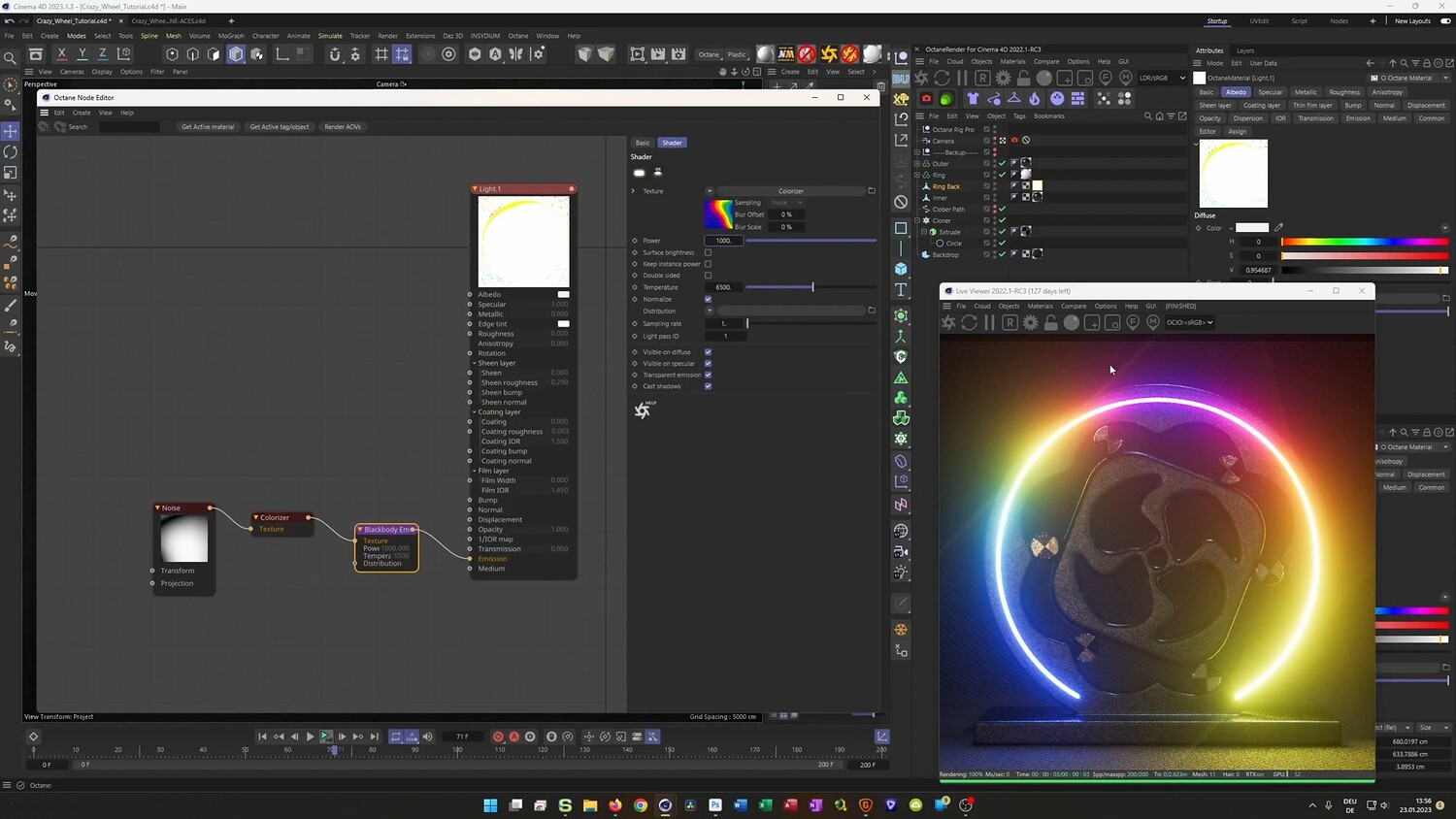
Task: Click the Plastic button in top toolbar
Action: point(738,54)
